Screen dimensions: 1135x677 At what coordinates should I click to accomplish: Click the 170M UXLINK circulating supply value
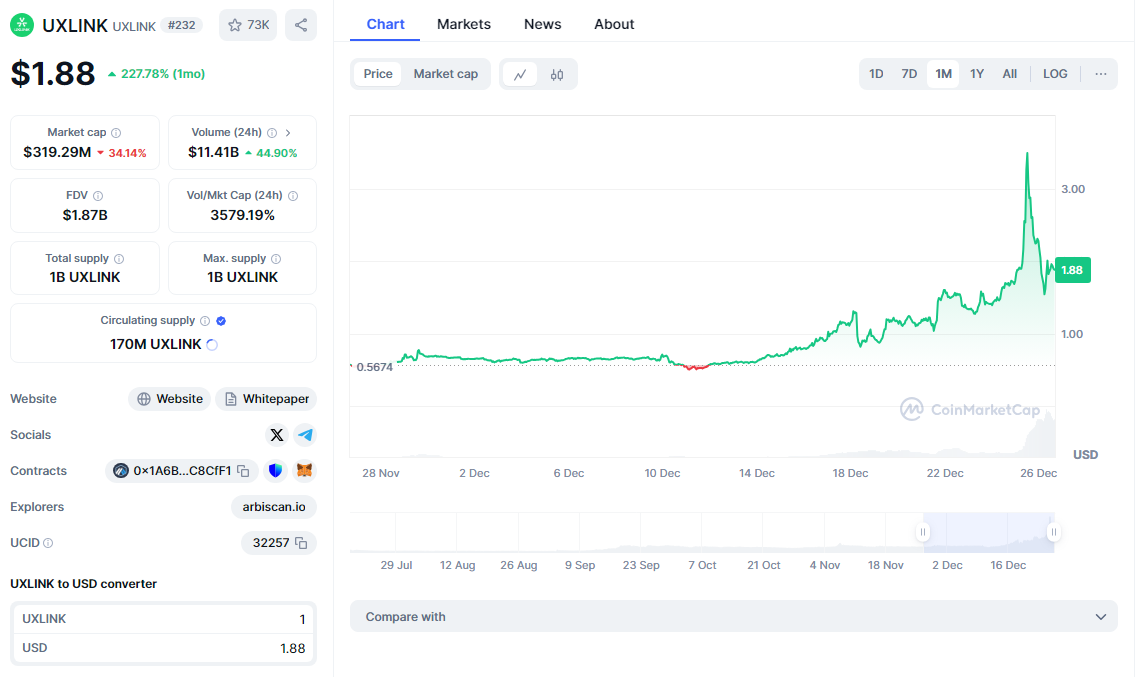tap(156, 345)
